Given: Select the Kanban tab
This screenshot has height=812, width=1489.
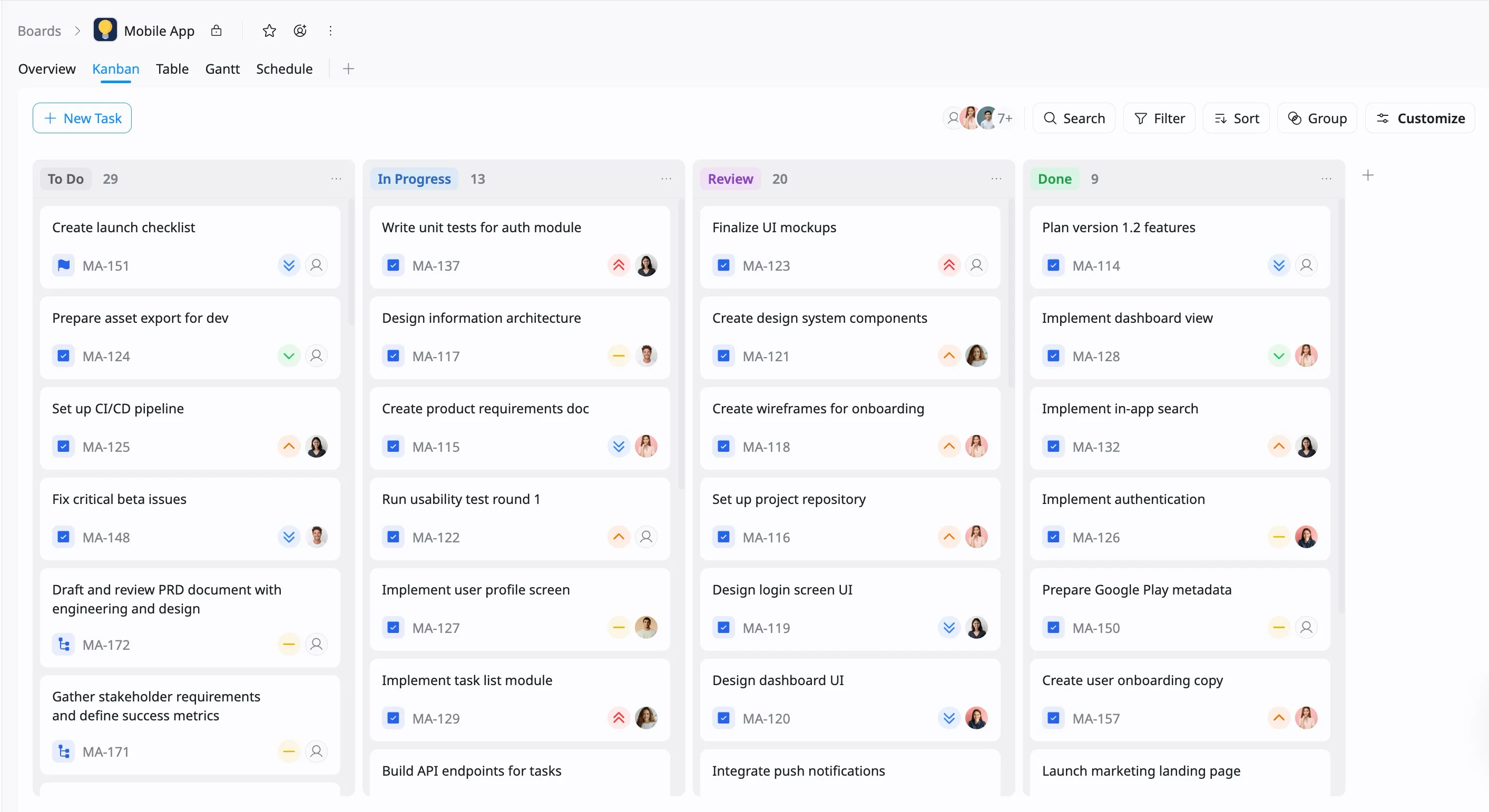Looking at the screenshot, I should click(x=115, y=69).
